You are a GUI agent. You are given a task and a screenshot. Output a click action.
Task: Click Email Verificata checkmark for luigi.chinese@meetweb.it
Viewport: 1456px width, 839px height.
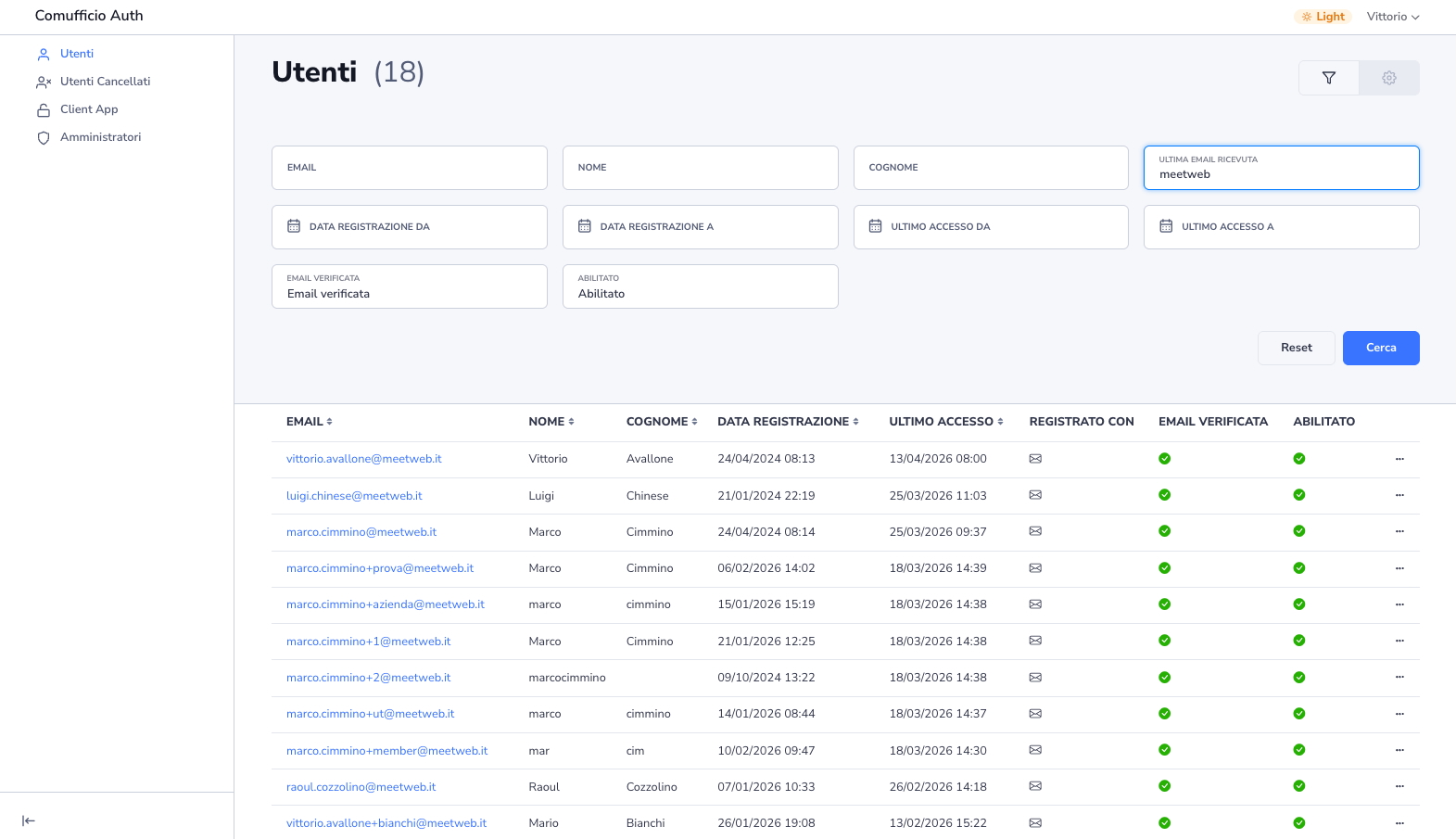1164,495
